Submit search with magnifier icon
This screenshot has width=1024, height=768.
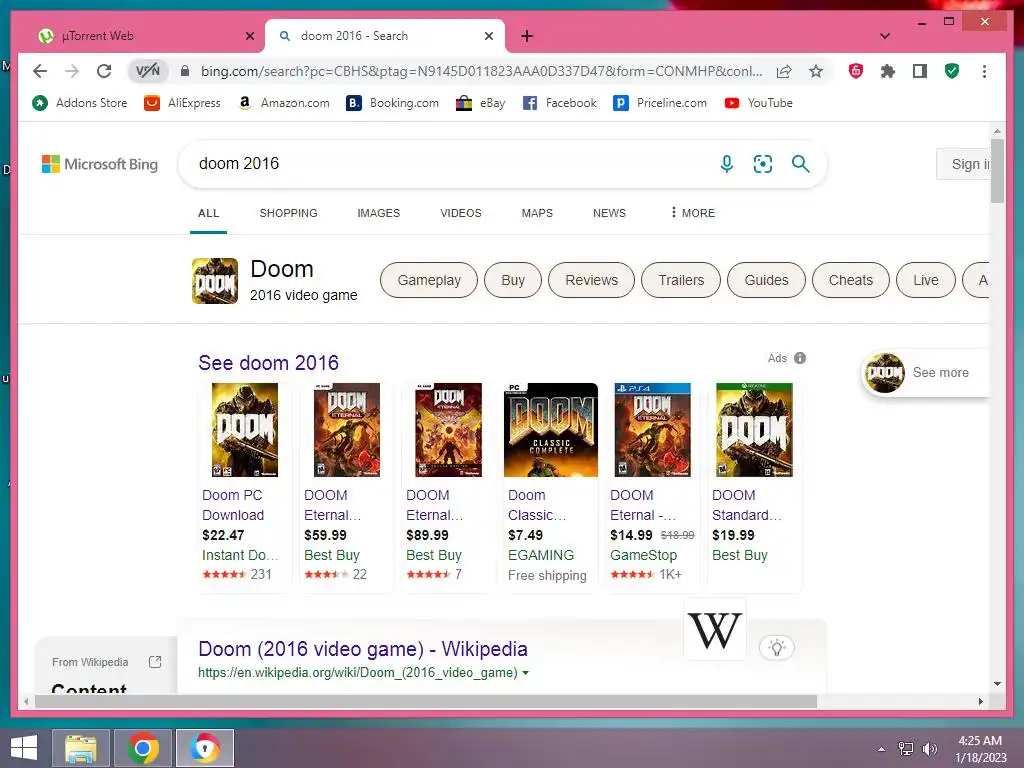point(800,164)
